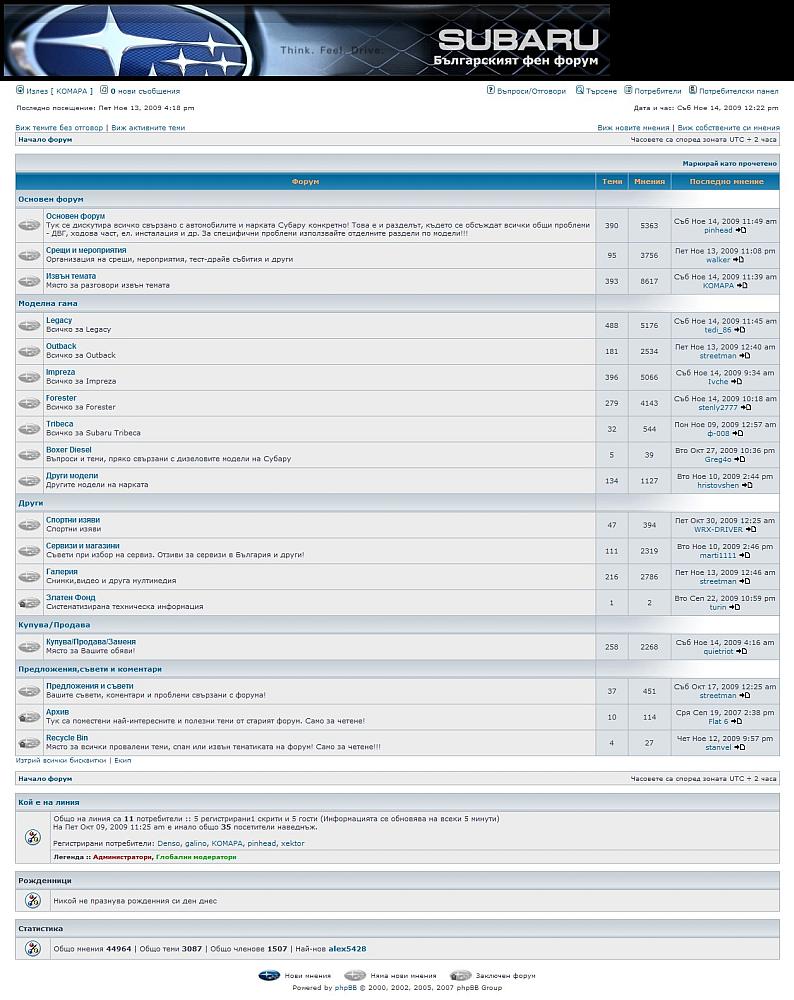Open latest post arrow icon next to hristovshen

pos(747,485)
